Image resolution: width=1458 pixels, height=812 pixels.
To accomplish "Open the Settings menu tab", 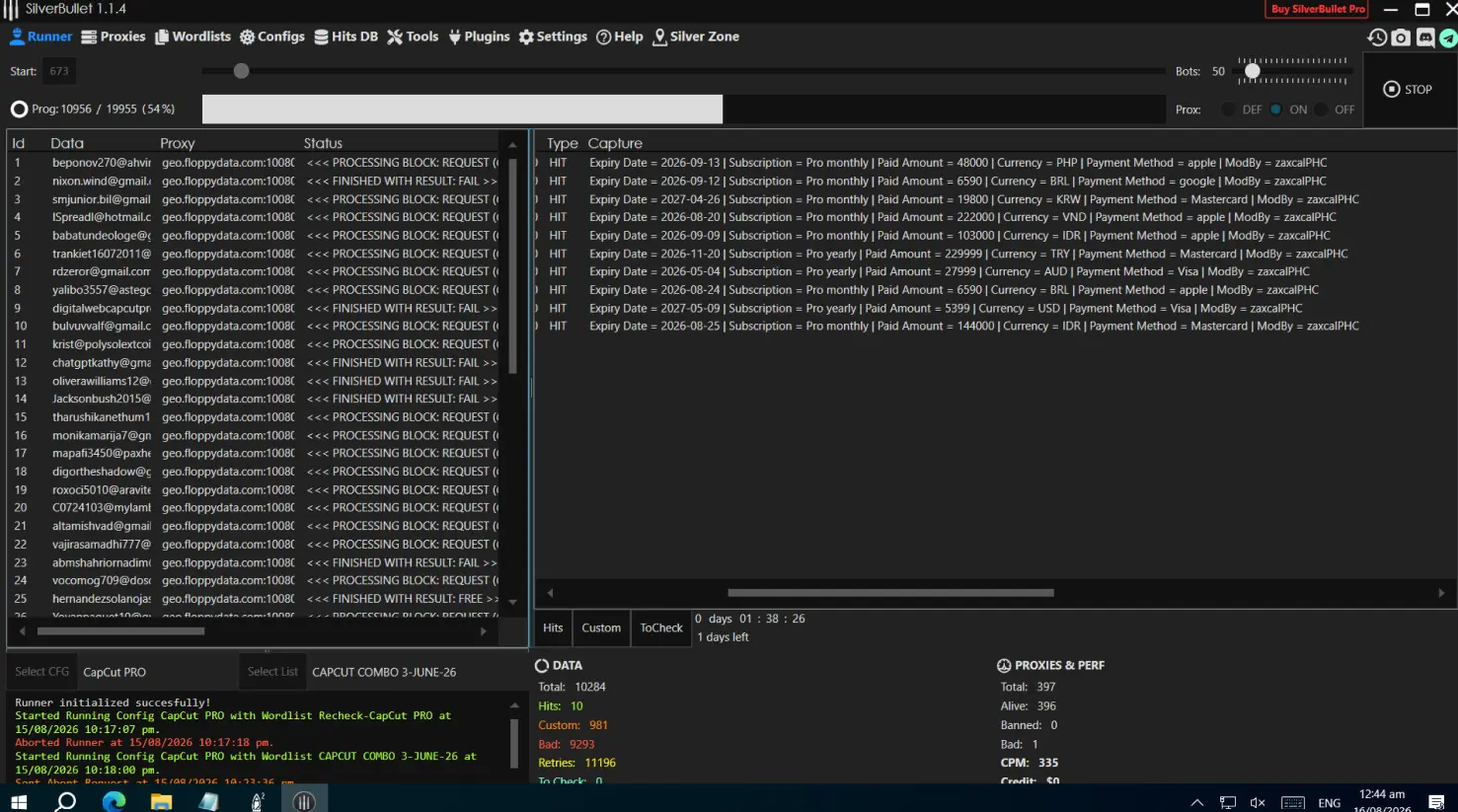I will point(553,37).
